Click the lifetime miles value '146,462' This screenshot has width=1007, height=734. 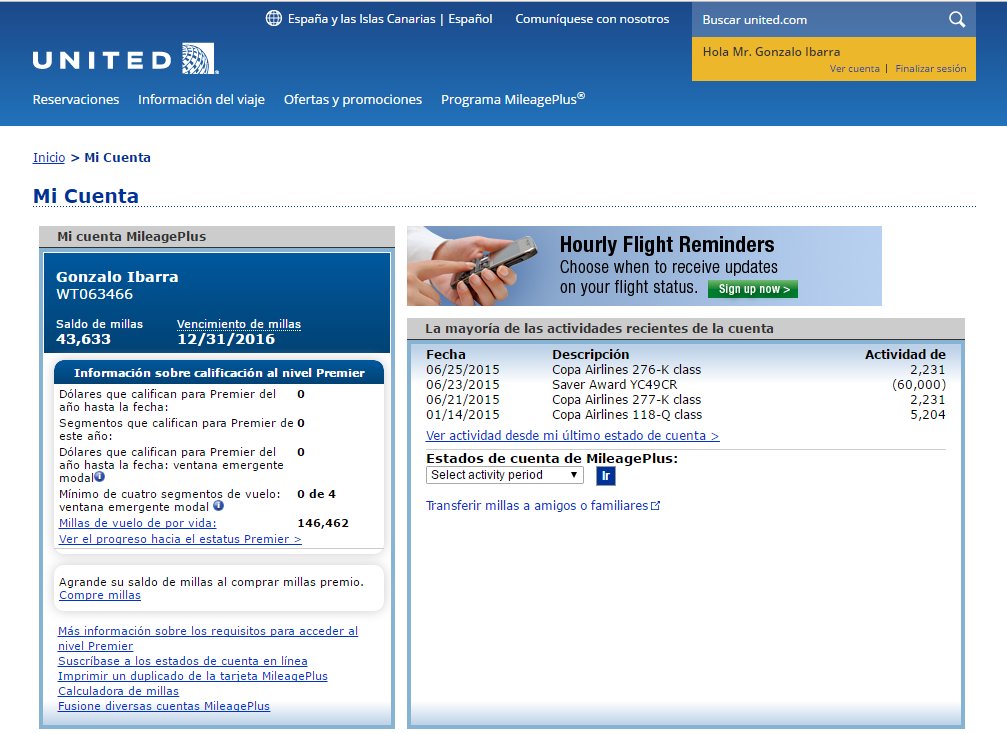[323, 523]
